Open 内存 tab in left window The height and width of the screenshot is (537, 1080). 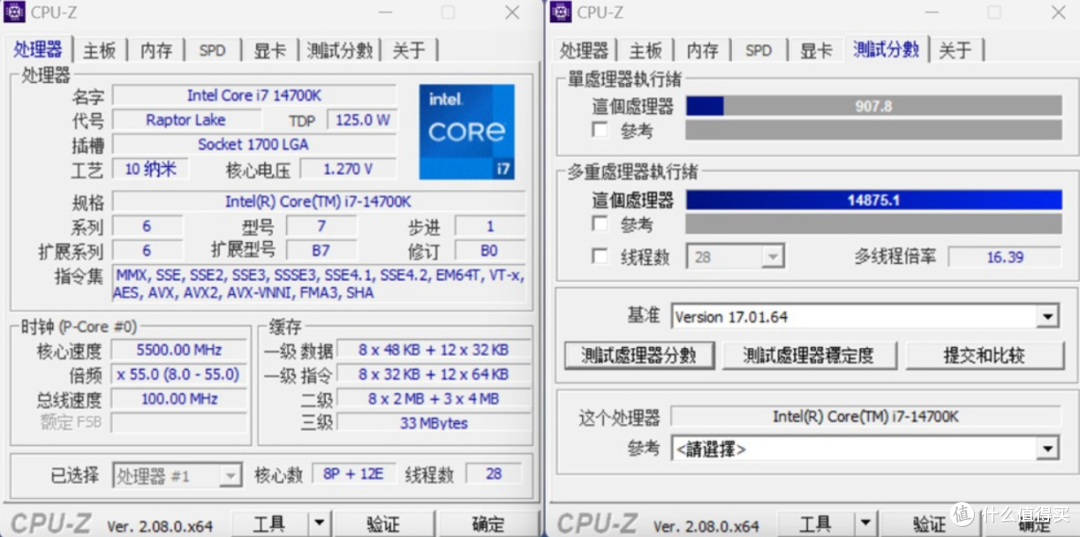pos(156,50)
